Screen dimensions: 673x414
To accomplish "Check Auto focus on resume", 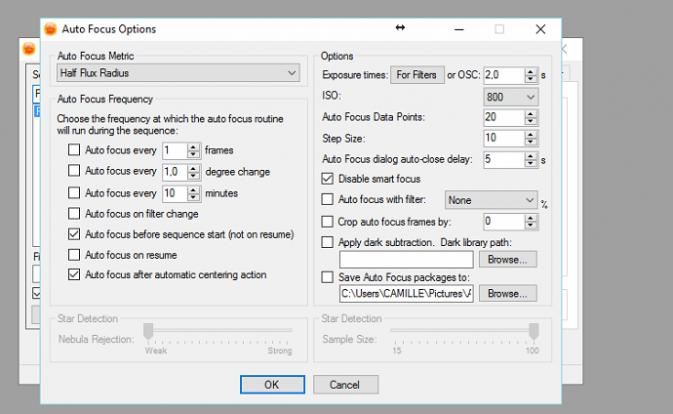I will (x=74, y=255).
